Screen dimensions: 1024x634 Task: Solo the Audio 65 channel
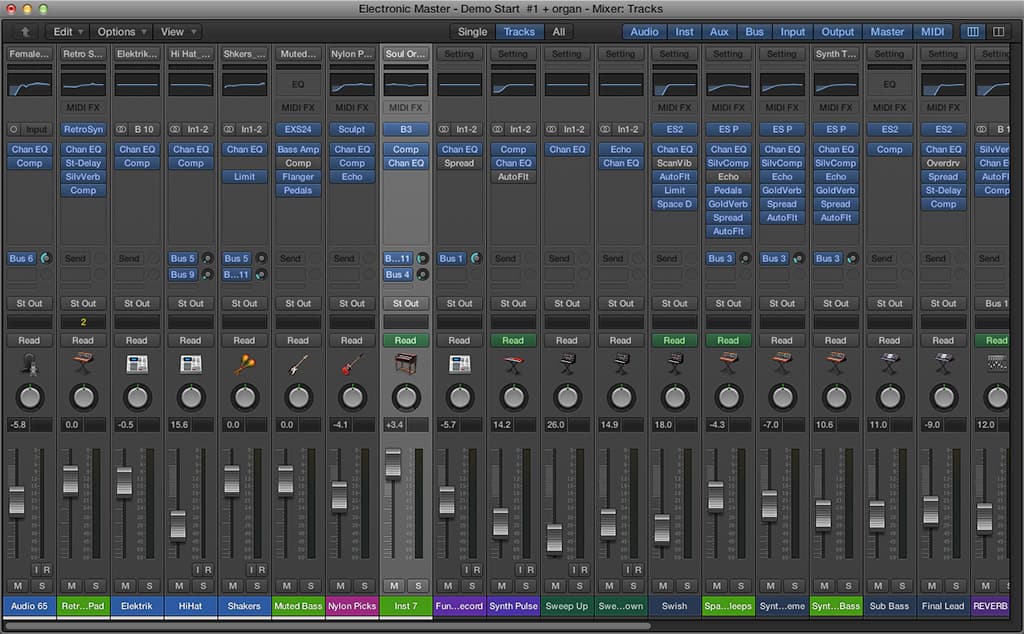click(42, 586)
